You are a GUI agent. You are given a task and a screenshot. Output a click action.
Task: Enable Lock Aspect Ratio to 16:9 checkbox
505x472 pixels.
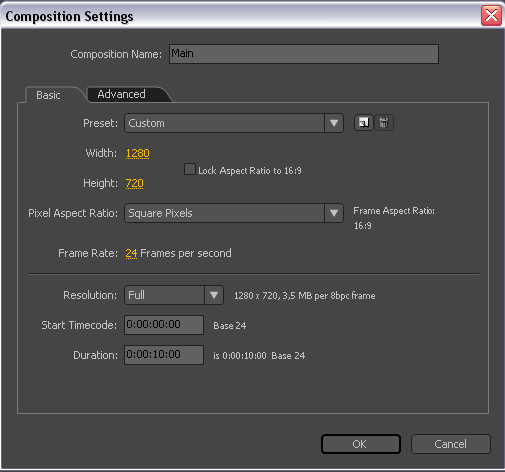[190, 169]
